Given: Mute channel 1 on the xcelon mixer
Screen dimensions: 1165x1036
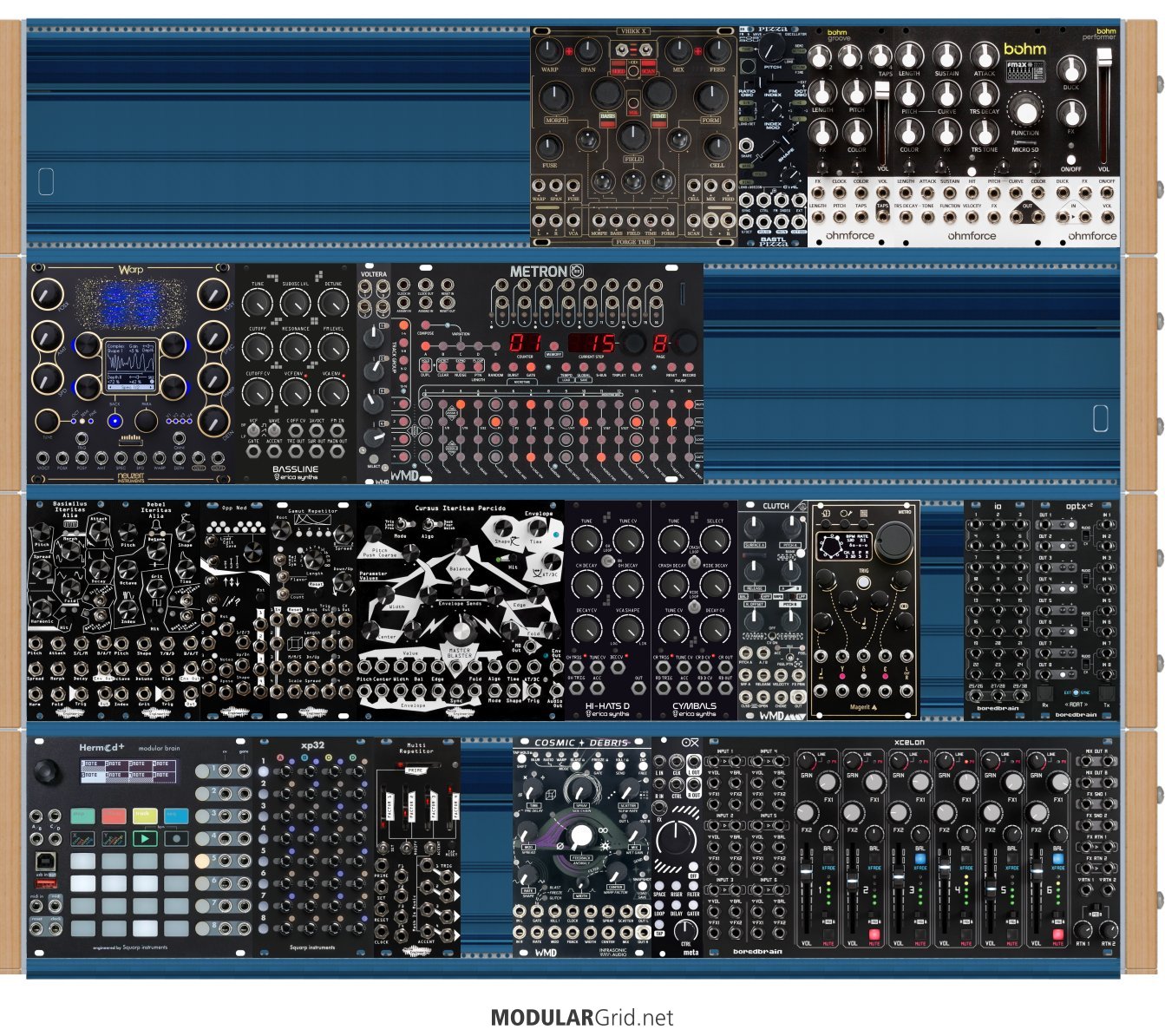Looking at the screenshot, I should [x=828, y=935].
